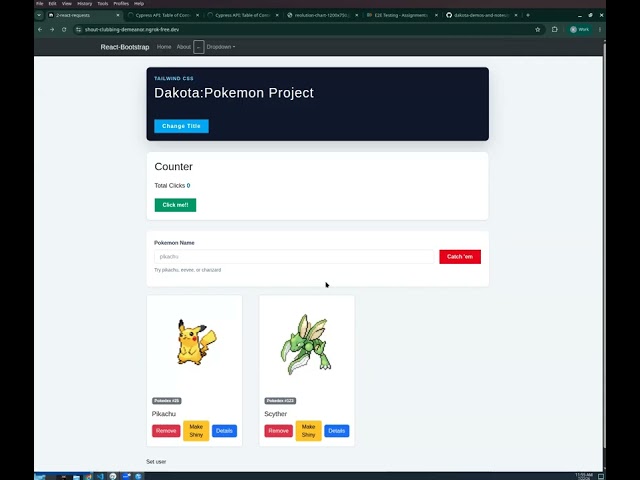Open Scyther Details

(336, 431)
